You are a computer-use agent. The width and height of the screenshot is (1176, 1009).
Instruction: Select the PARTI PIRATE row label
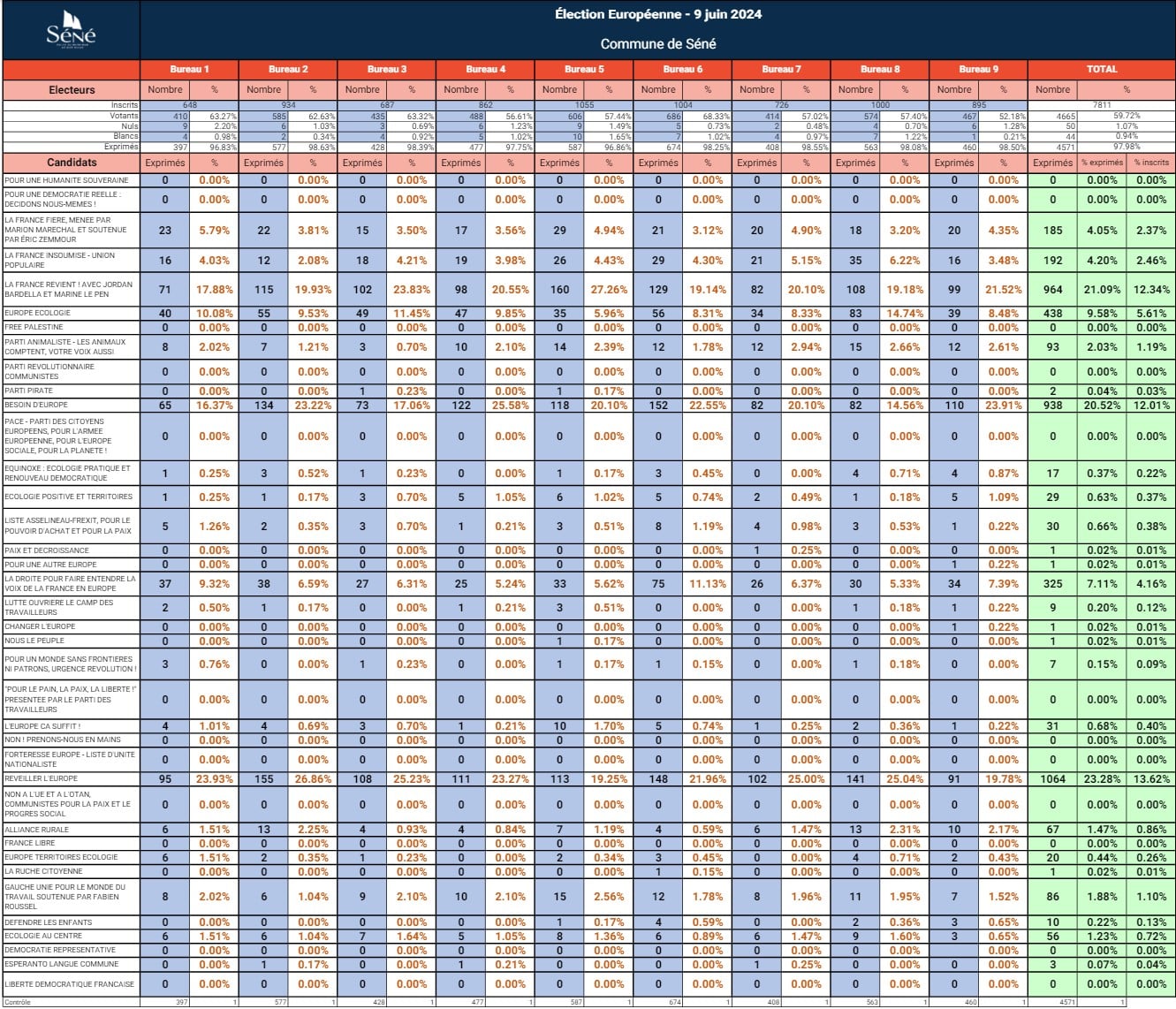[29, 391]
